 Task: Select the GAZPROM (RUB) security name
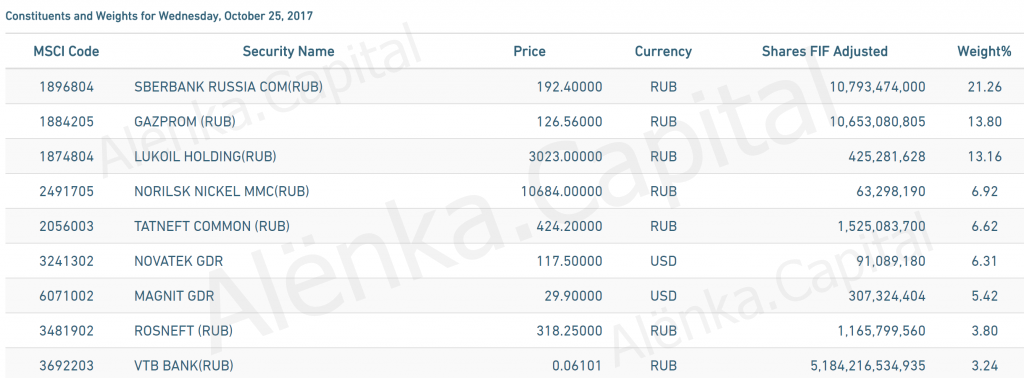coord(185,121)
